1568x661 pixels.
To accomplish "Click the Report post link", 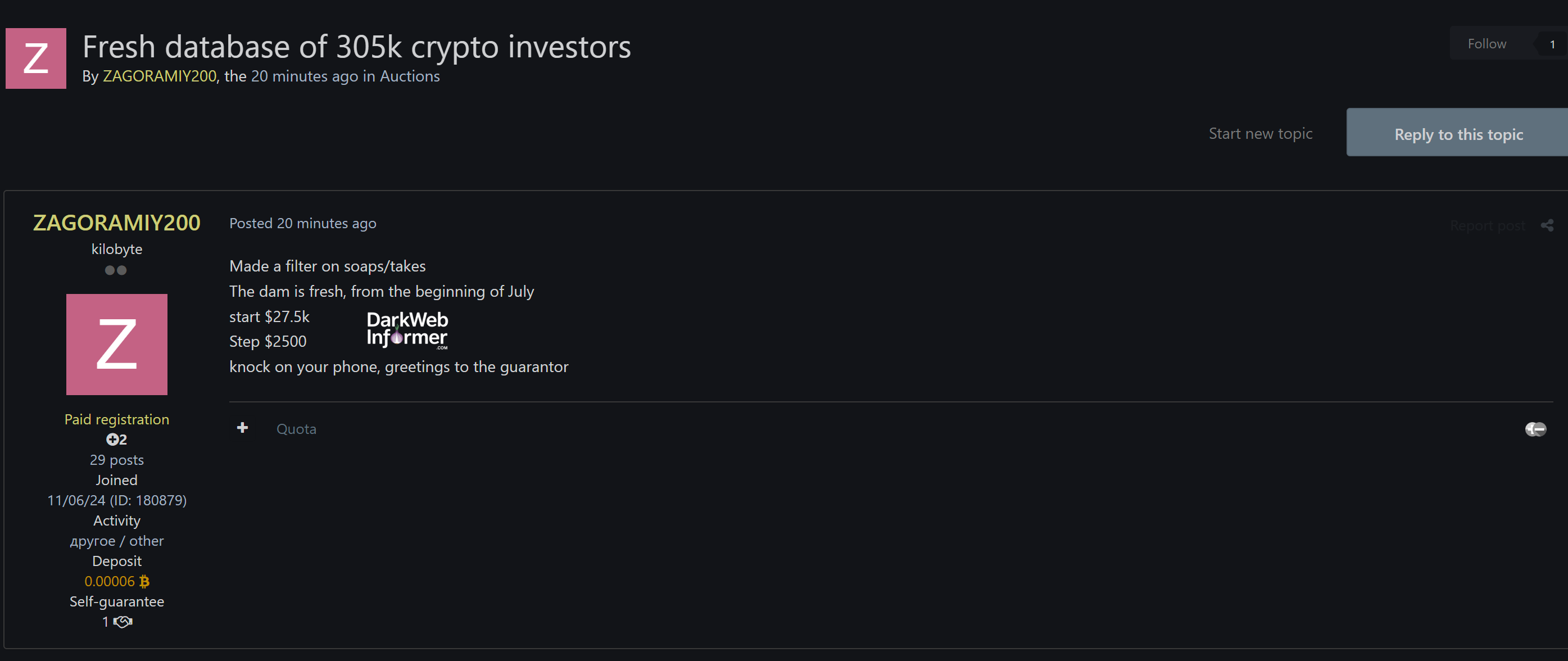I will coord(1488,226).
